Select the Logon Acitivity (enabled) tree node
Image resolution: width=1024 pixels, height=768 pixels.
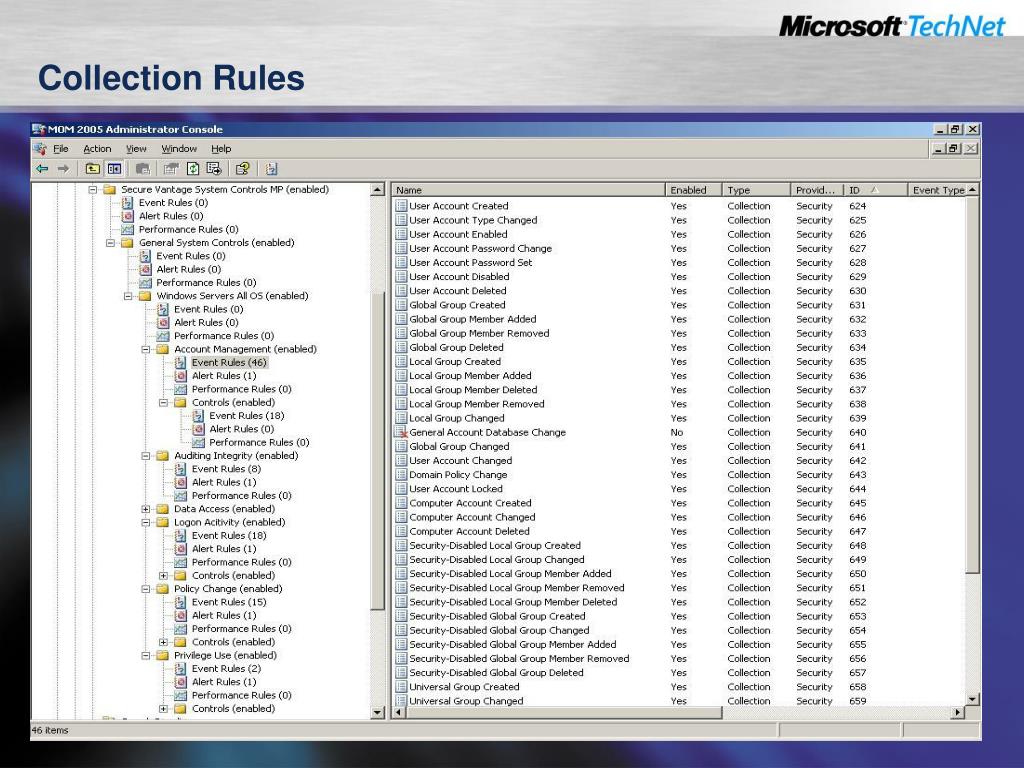point(229,522)
